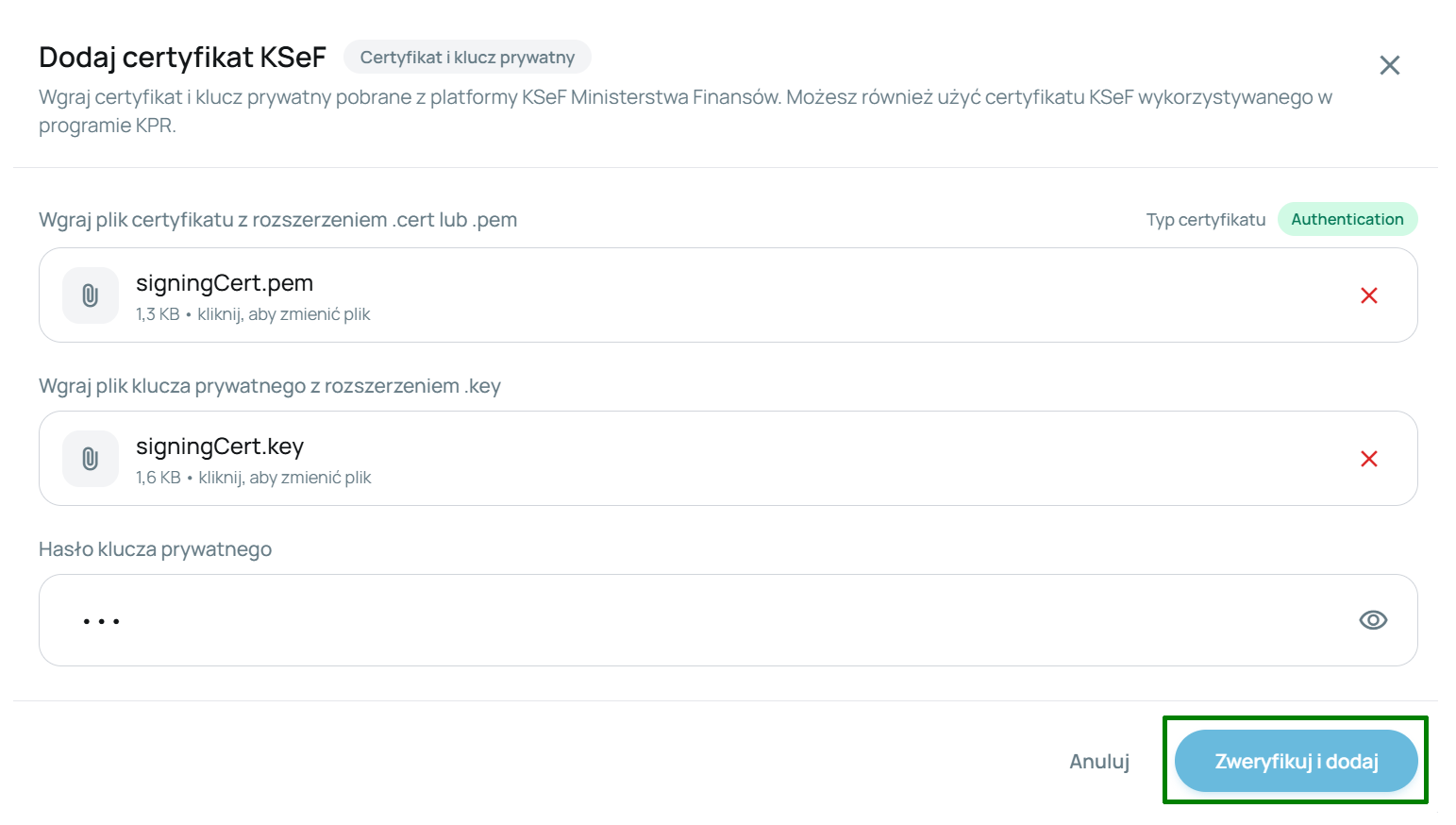Screen dimensions: 1456x825
Task: Close the Dodaj certyfikat KSeF dialog
Action: pos(1389,65)
